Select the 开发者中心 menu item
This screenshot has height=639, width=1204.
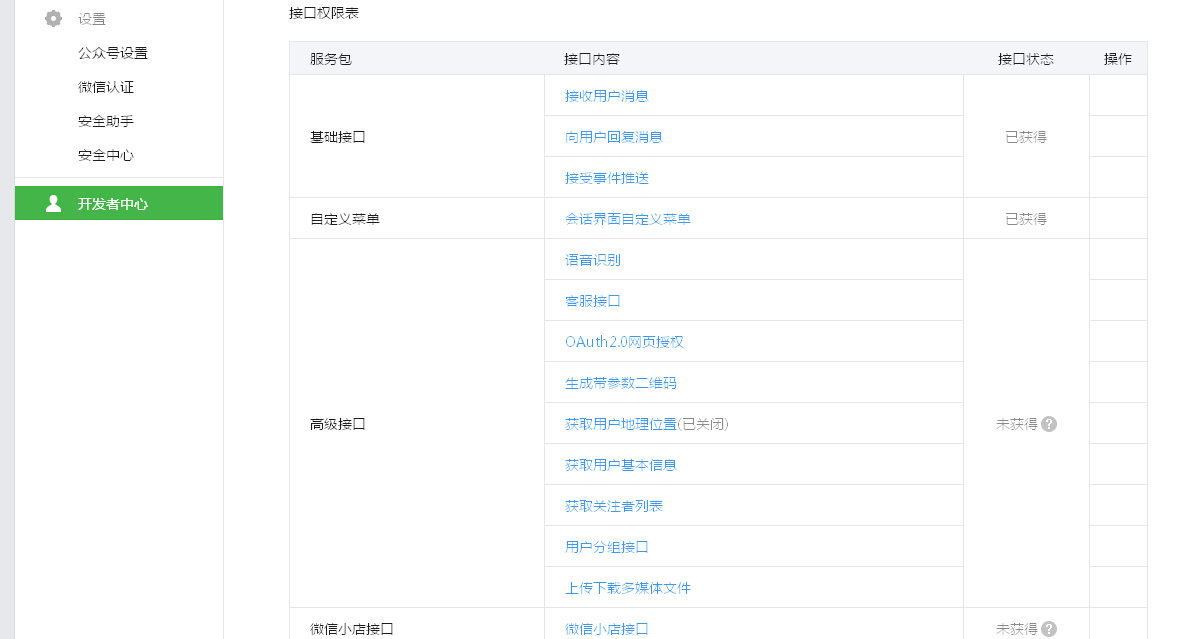(113, 204)
